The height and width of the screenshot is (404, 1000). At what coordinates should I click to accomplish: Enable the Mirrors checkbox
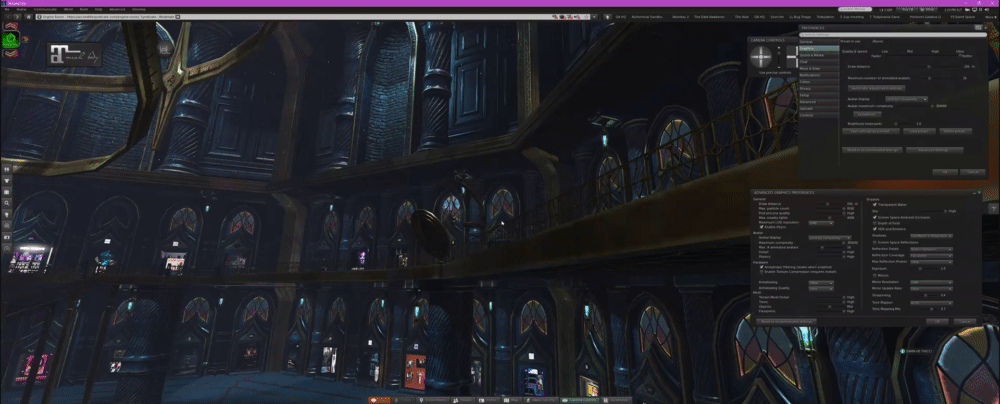[x=875, y=275]
